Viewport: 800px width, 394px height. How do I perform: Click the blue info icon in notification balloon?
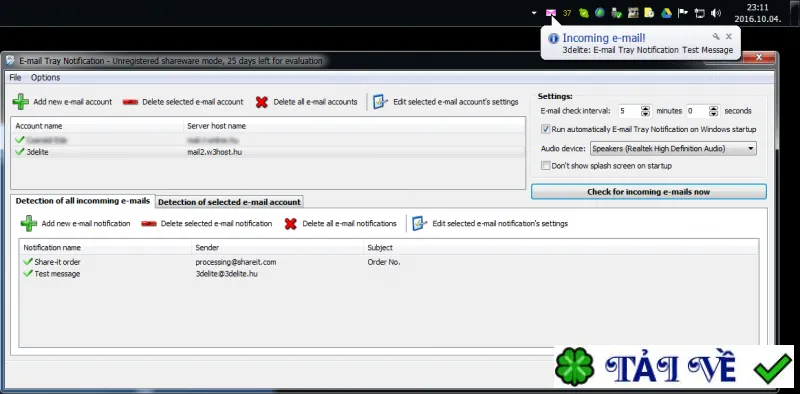pyautogui.click(x=553, y=39)
